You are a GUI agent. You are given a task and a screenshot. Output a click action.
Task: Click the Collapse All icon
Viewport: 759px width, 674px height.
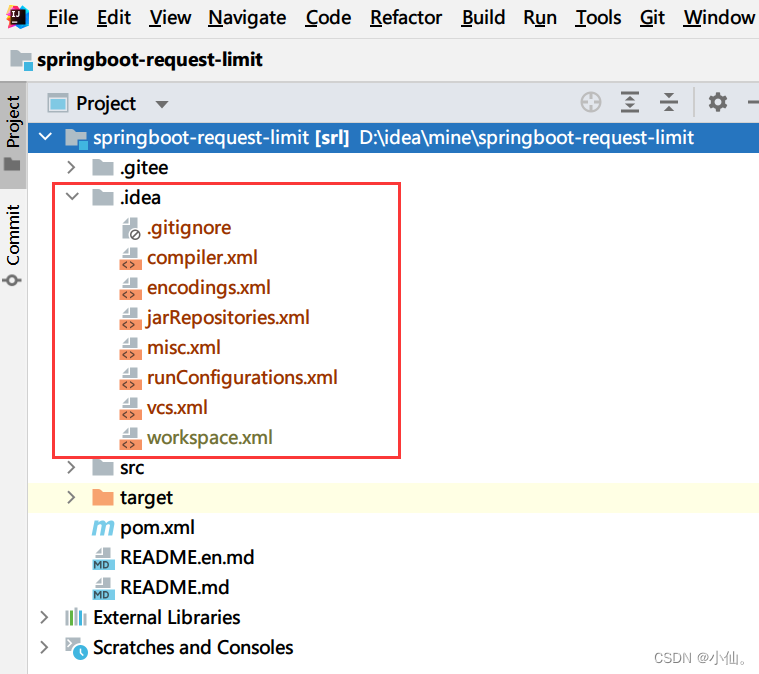tap(668, 102)
